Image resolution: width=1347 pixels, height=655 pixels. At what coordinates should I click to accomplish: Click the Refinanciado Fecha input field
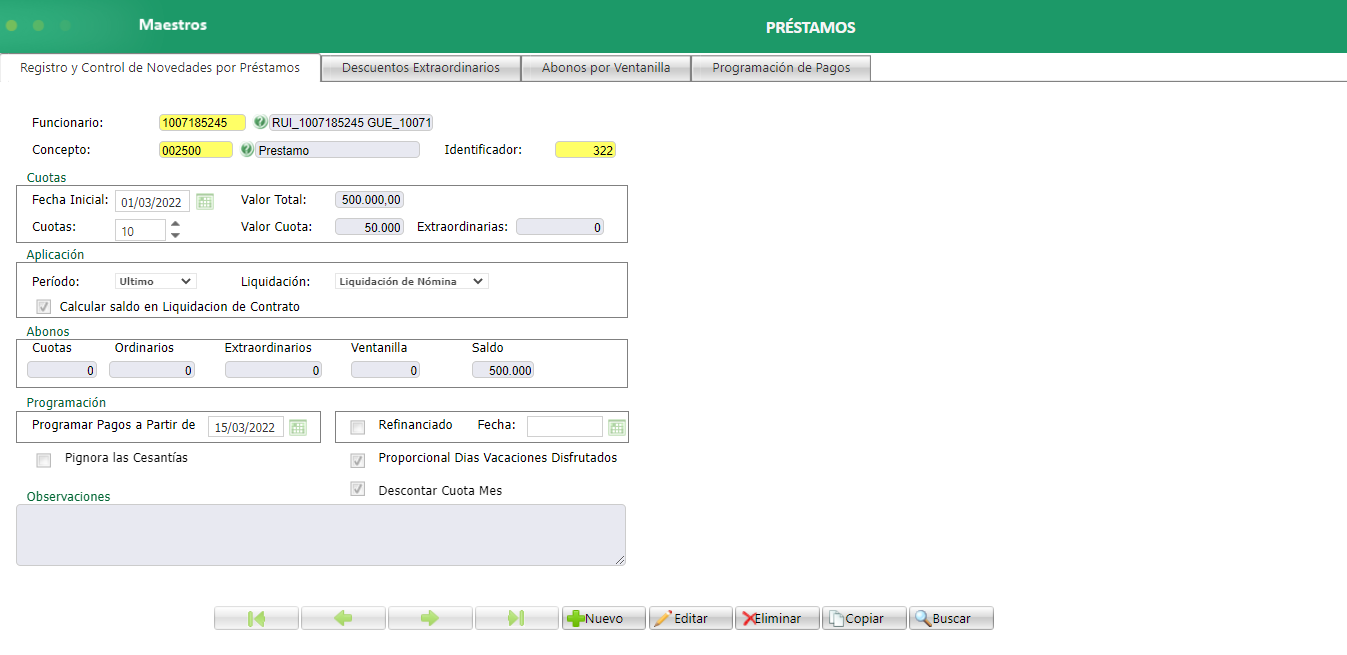[565, 426]
